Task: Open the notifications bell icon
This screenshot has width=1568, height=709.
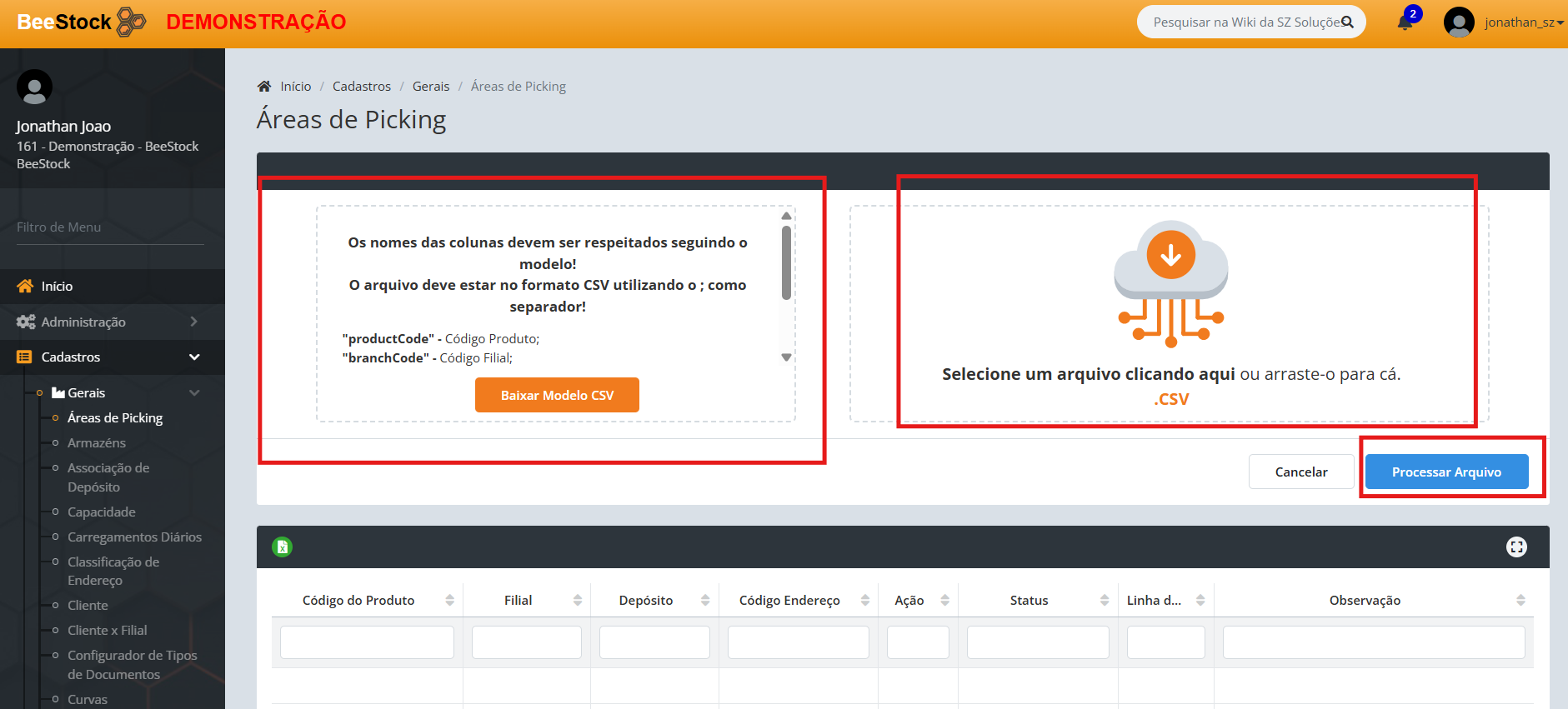Action: [1405, 22]
